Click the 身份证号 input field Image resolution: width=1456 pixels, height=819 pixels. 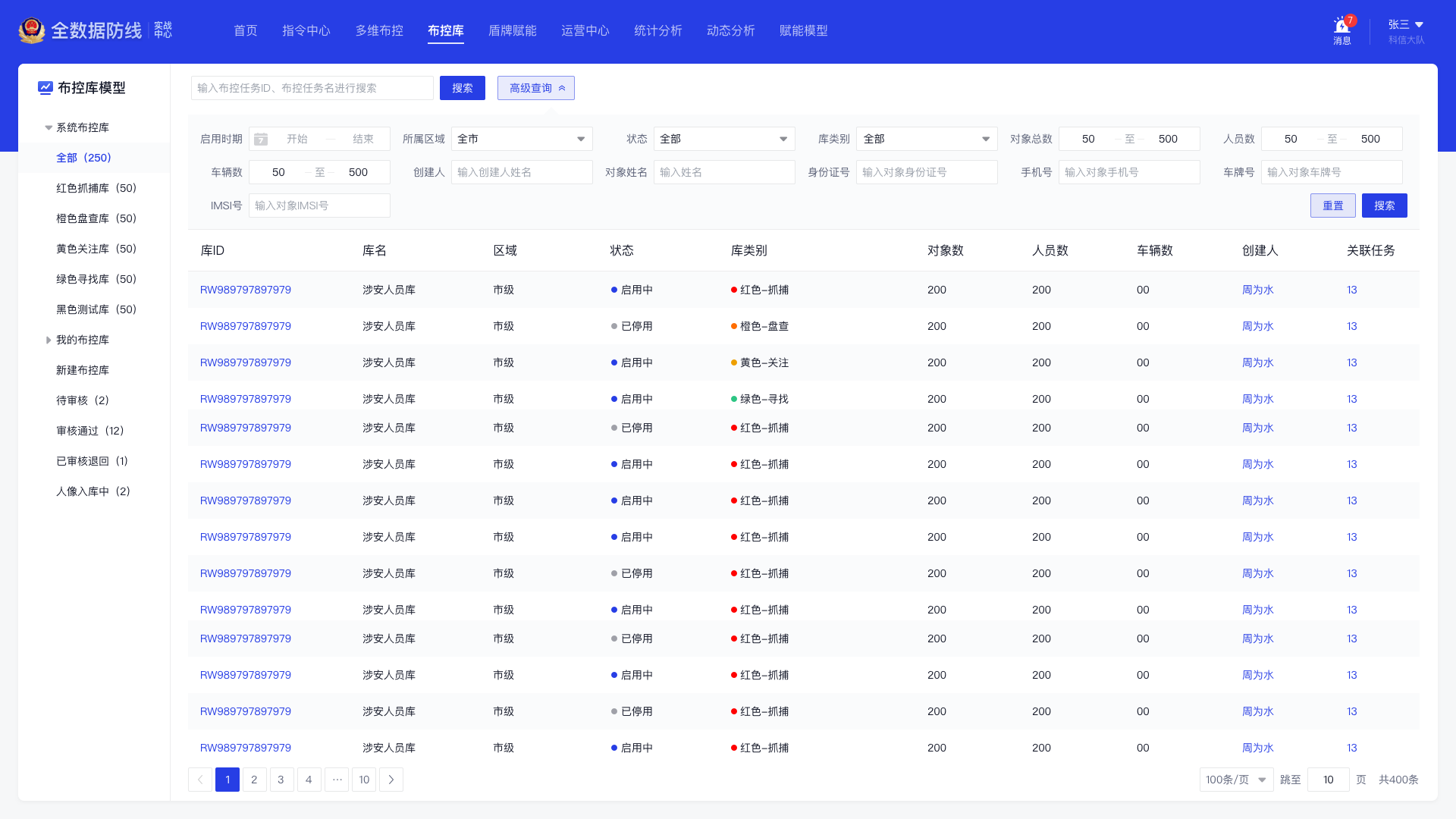(x=927, y=172)
